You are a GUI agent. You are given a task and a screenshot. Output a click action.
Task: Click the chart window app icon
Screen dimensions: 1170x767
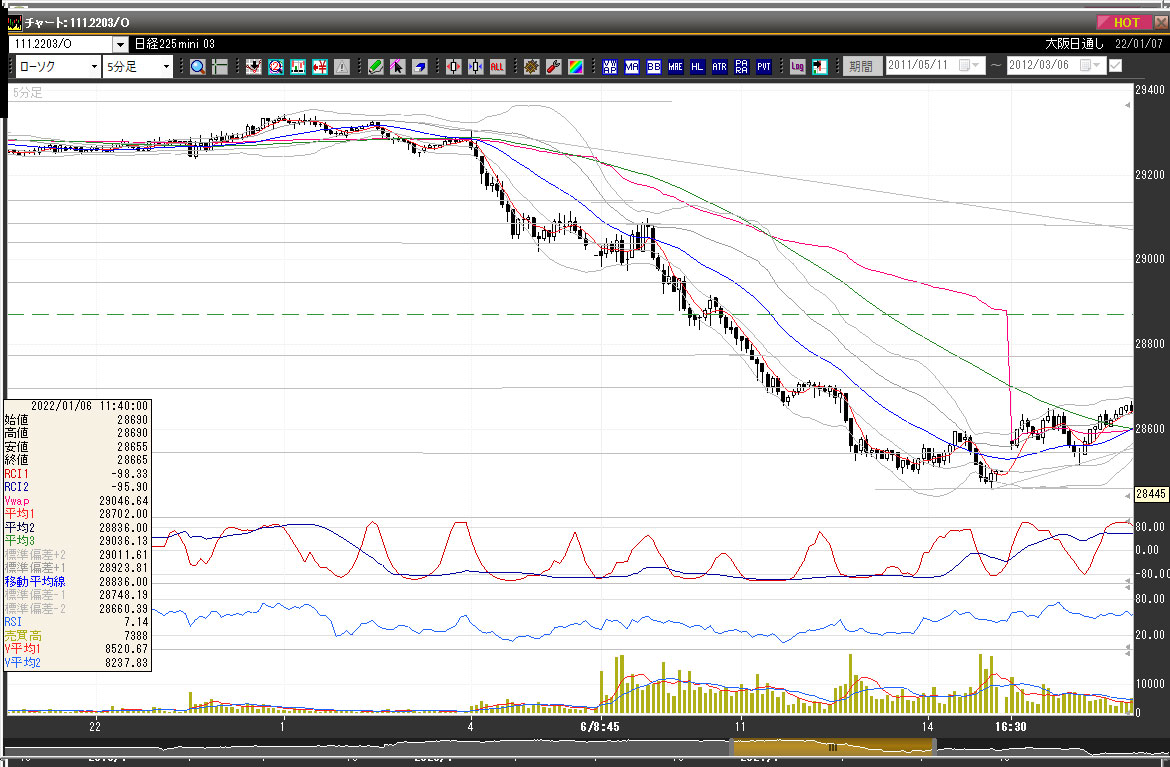click(14, 22)
